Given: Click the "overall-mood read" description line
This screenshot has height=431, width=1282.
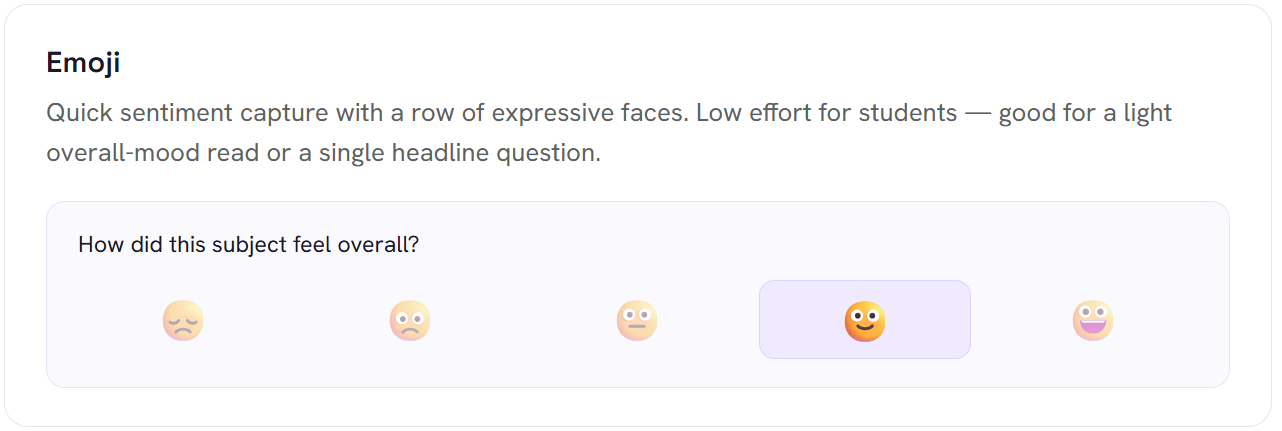Looking at the screenshot, I should (323, 155).
